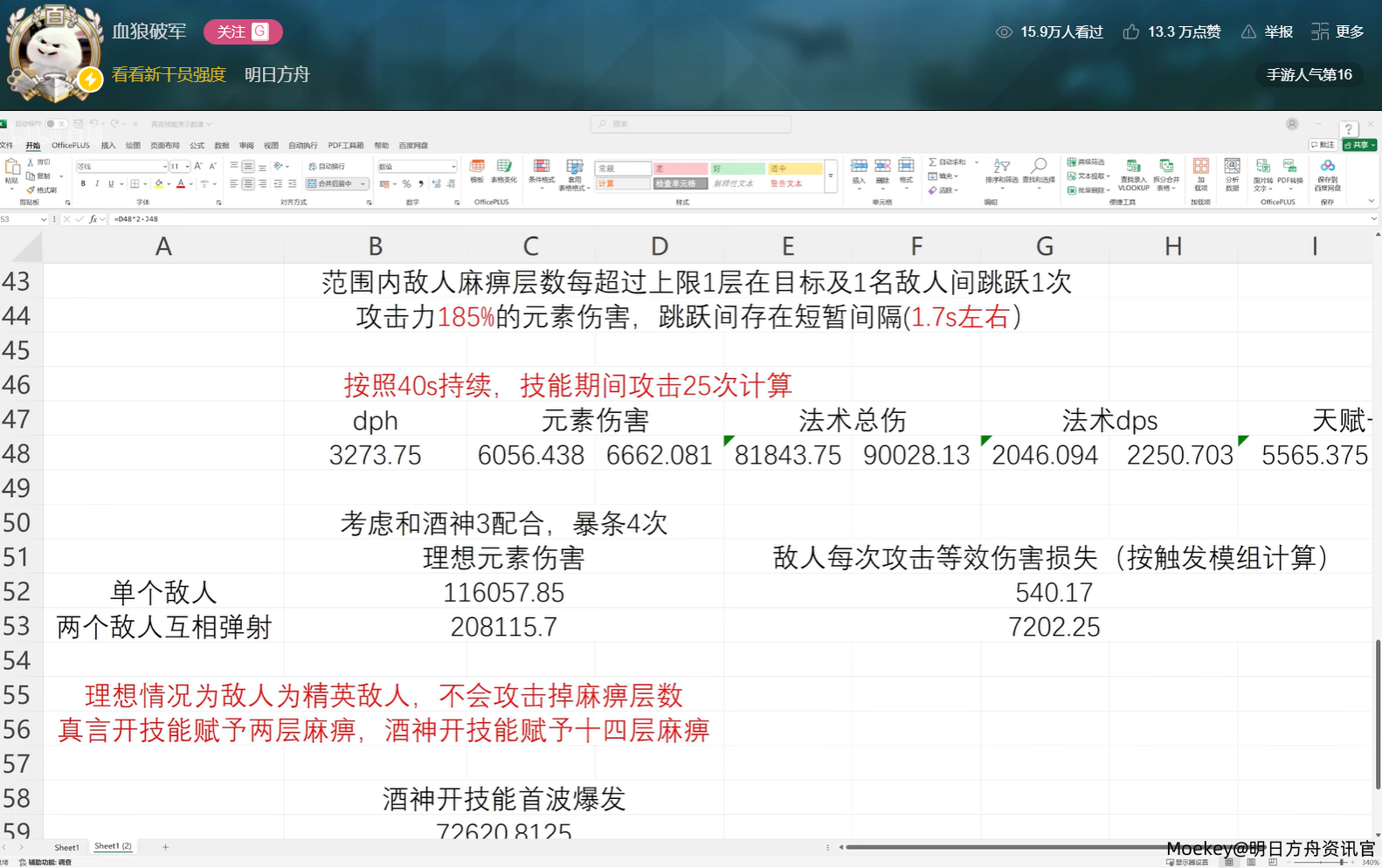Toggle bold formatting in the ribbon
The height and width of the screenshot is (868, 1382).
coord(83,184)
